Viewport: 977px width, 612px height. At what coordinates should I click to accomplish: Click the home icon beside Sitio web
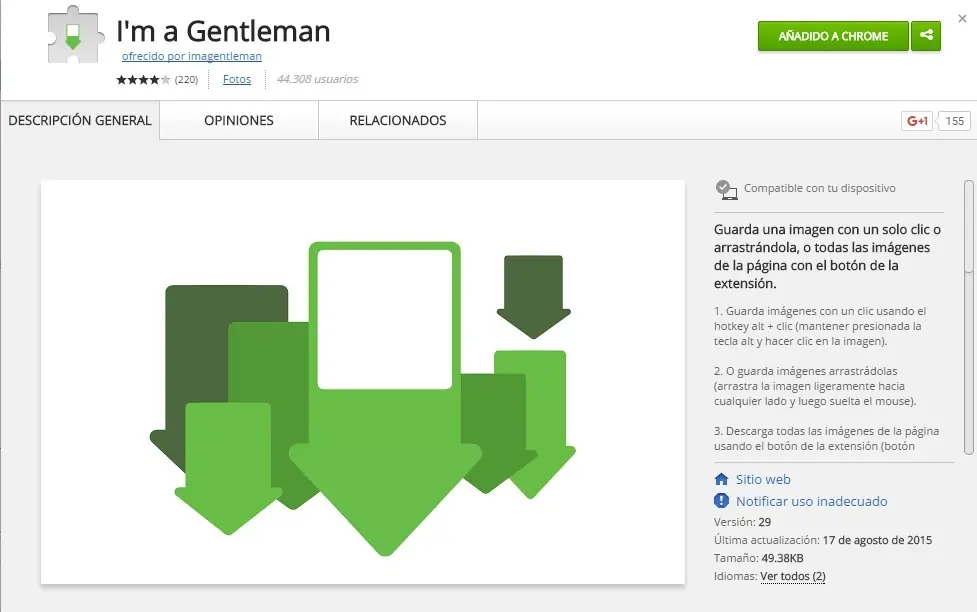(x=721, y=479)
